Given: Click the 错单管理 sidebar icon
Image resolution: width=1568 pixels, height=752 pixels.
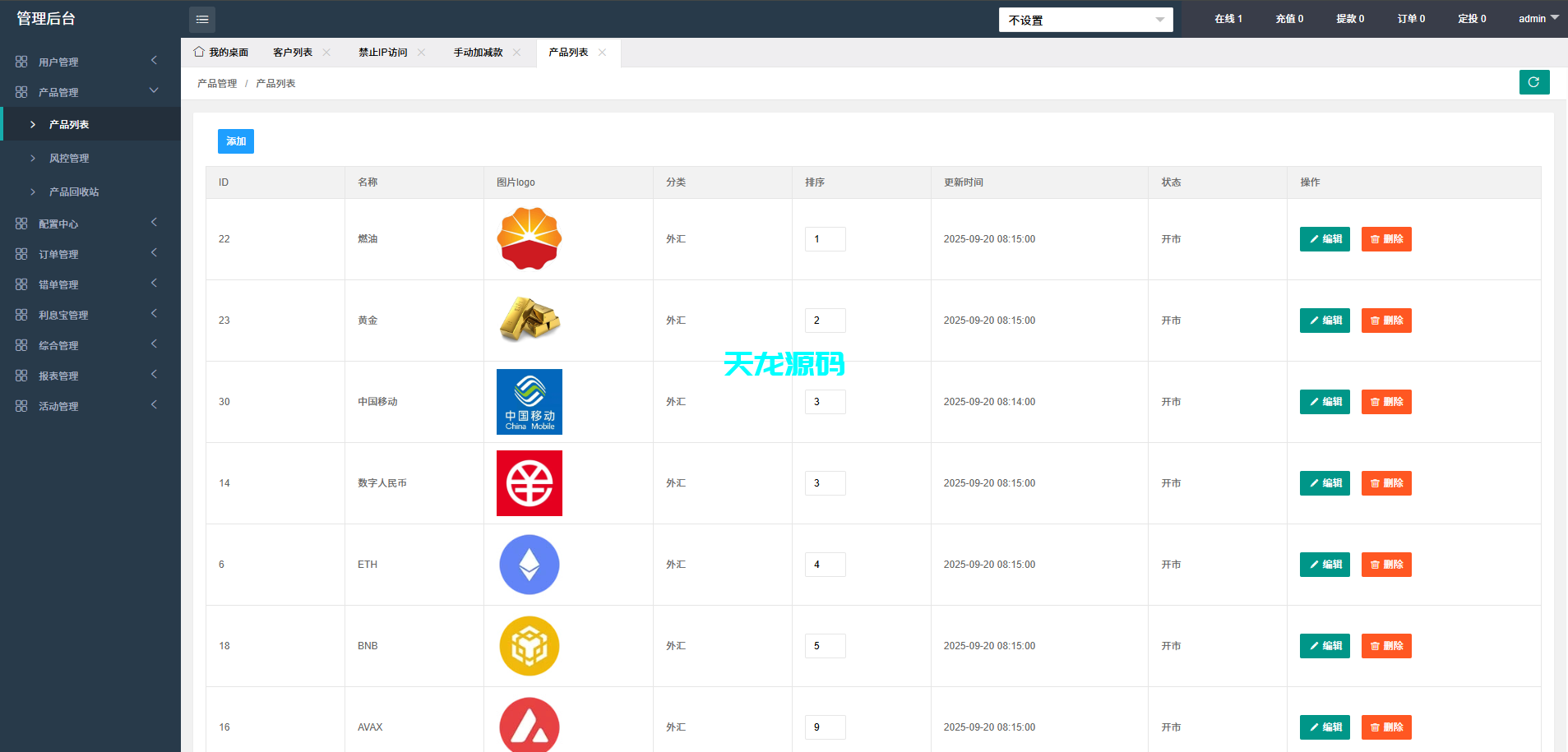Looking at the screenshot, I should coord(21,284).
